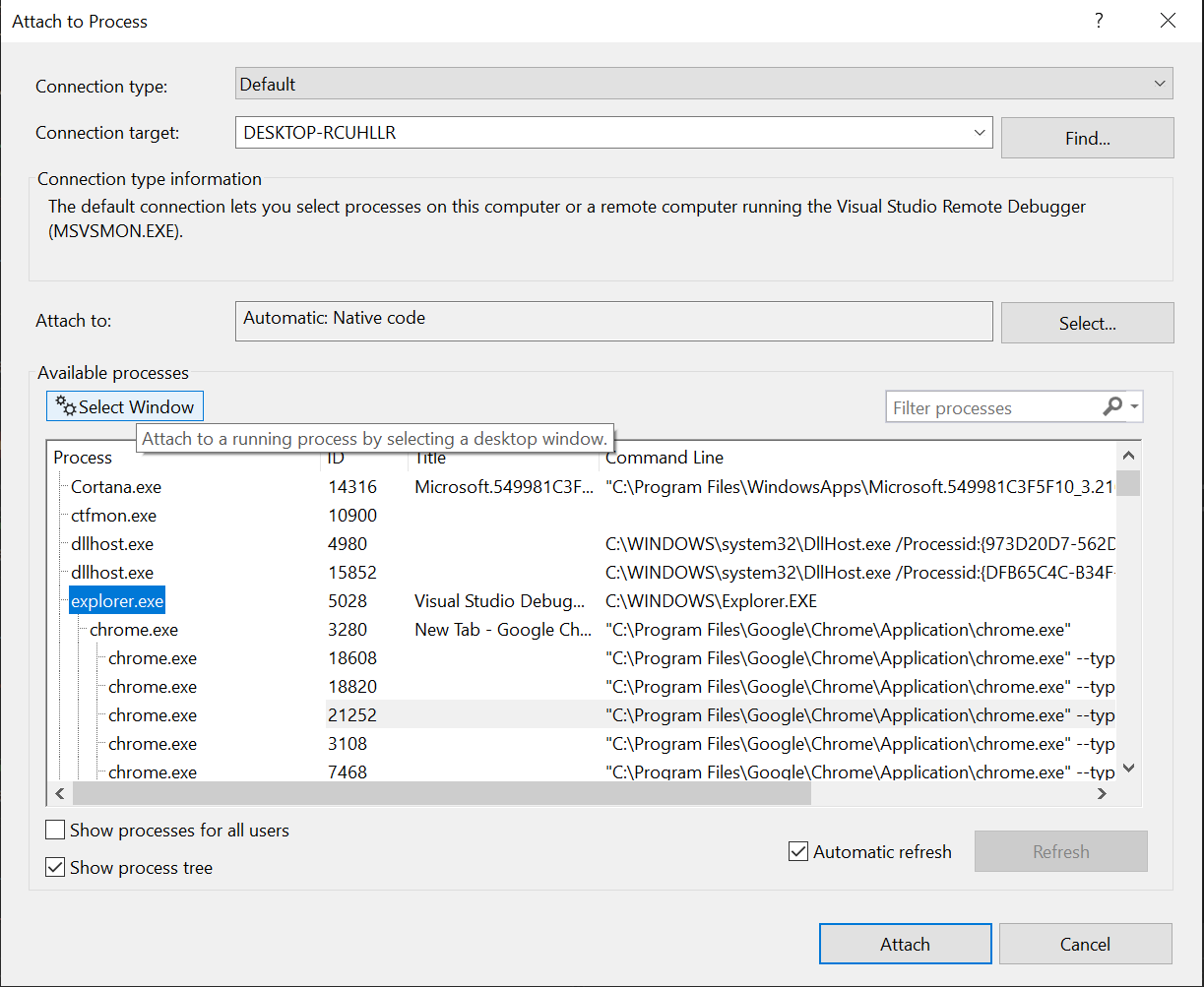Viewport: 1204px width, 987px height.
Task: Open the search options dropdown beside the magnifier
Action: (x=1133, y=406)
